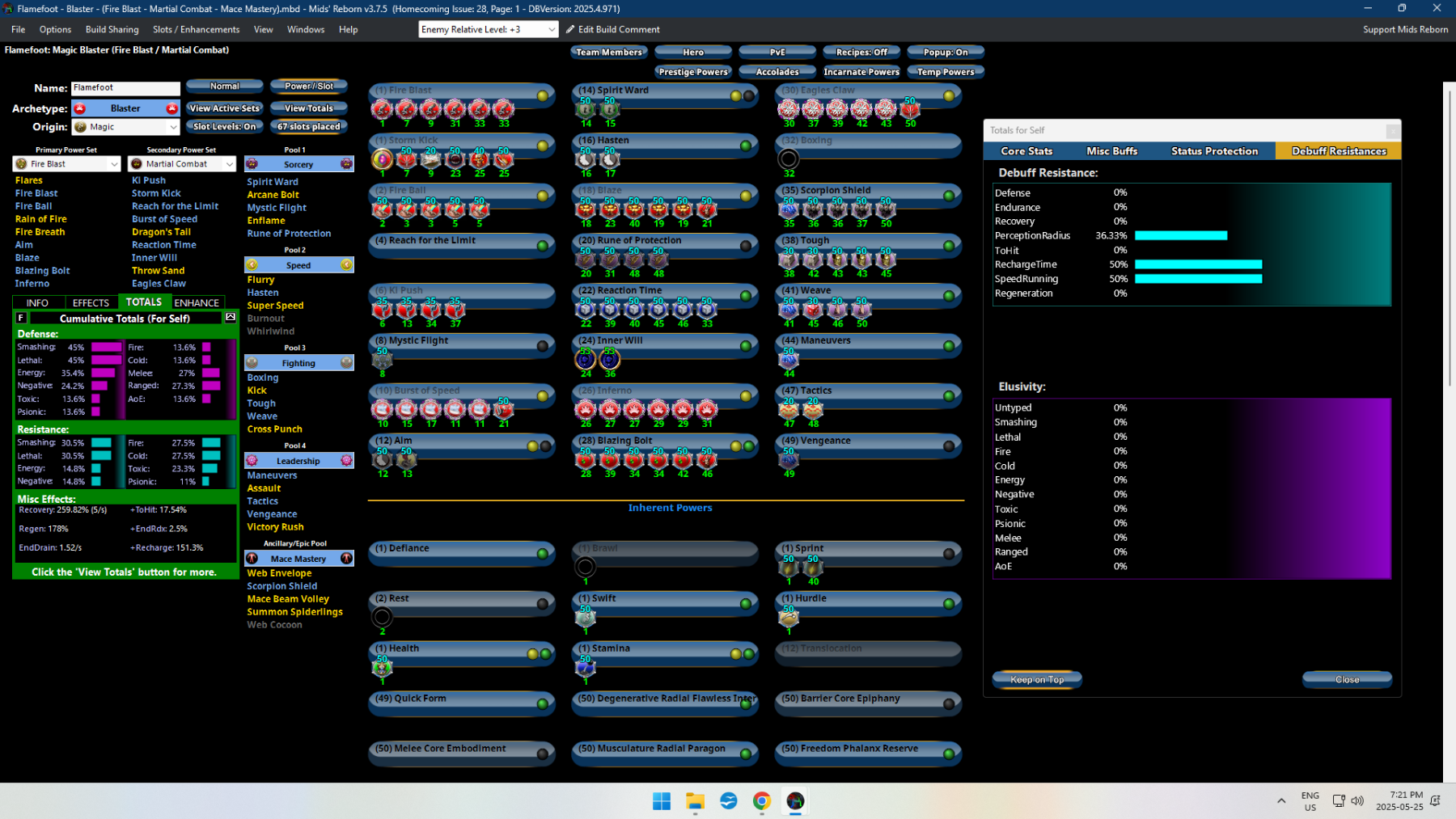Image resolution: width=1456 pixels, height=819 pixels.
Task: Click the blaster icon beside Archetype label
Action: click(79, 108)
